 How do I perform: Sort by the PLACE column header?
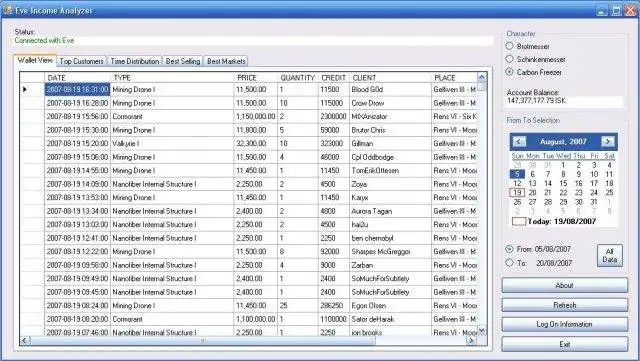point(454,77)
